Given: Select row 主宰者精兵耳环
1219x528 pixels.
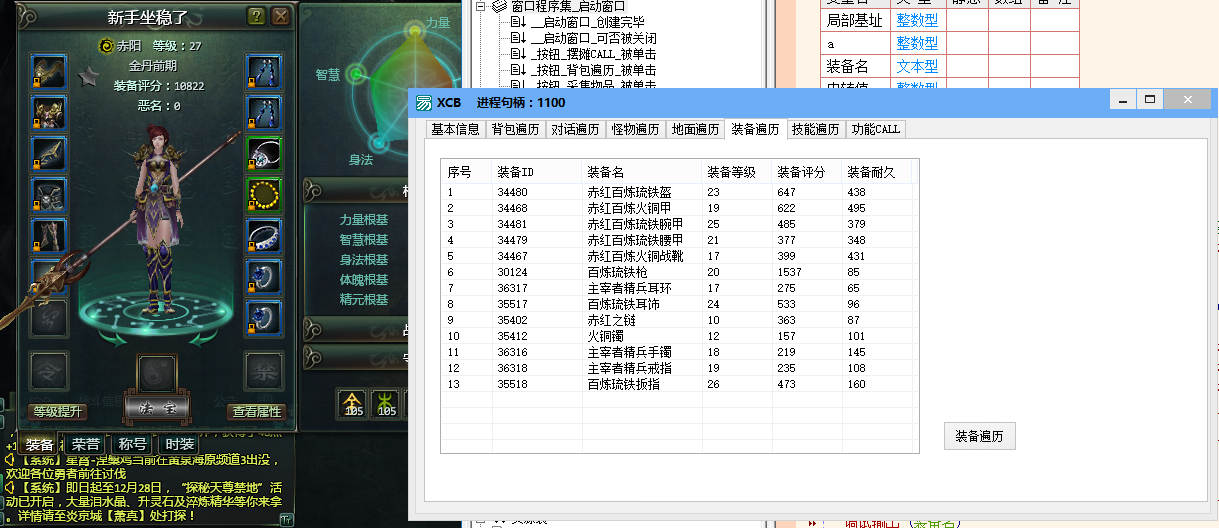Looking at the screenshot, I should click(679, 288).
